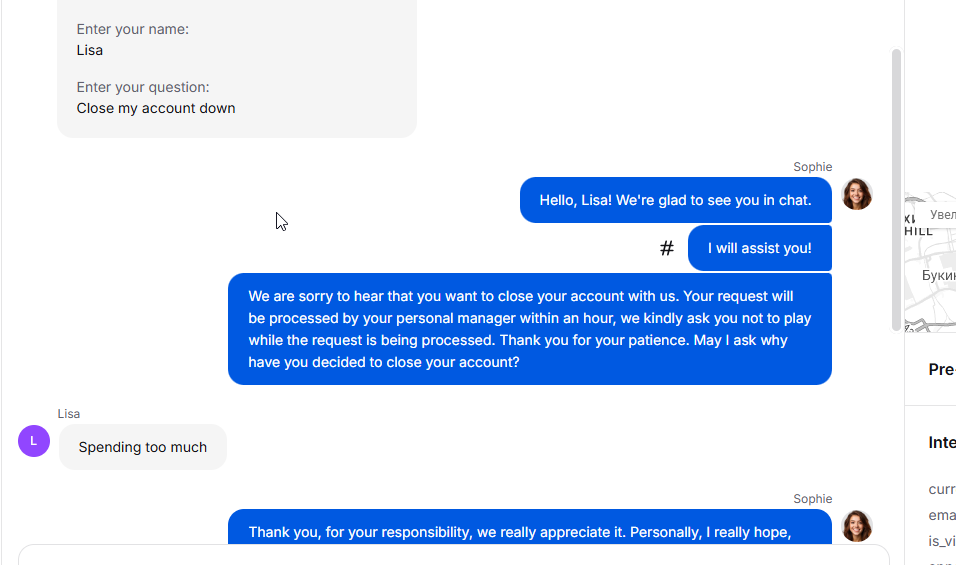This screenshot has height=565, width=956.
Task: Click Lisa's purple "L" avatar
Action: 34,440
